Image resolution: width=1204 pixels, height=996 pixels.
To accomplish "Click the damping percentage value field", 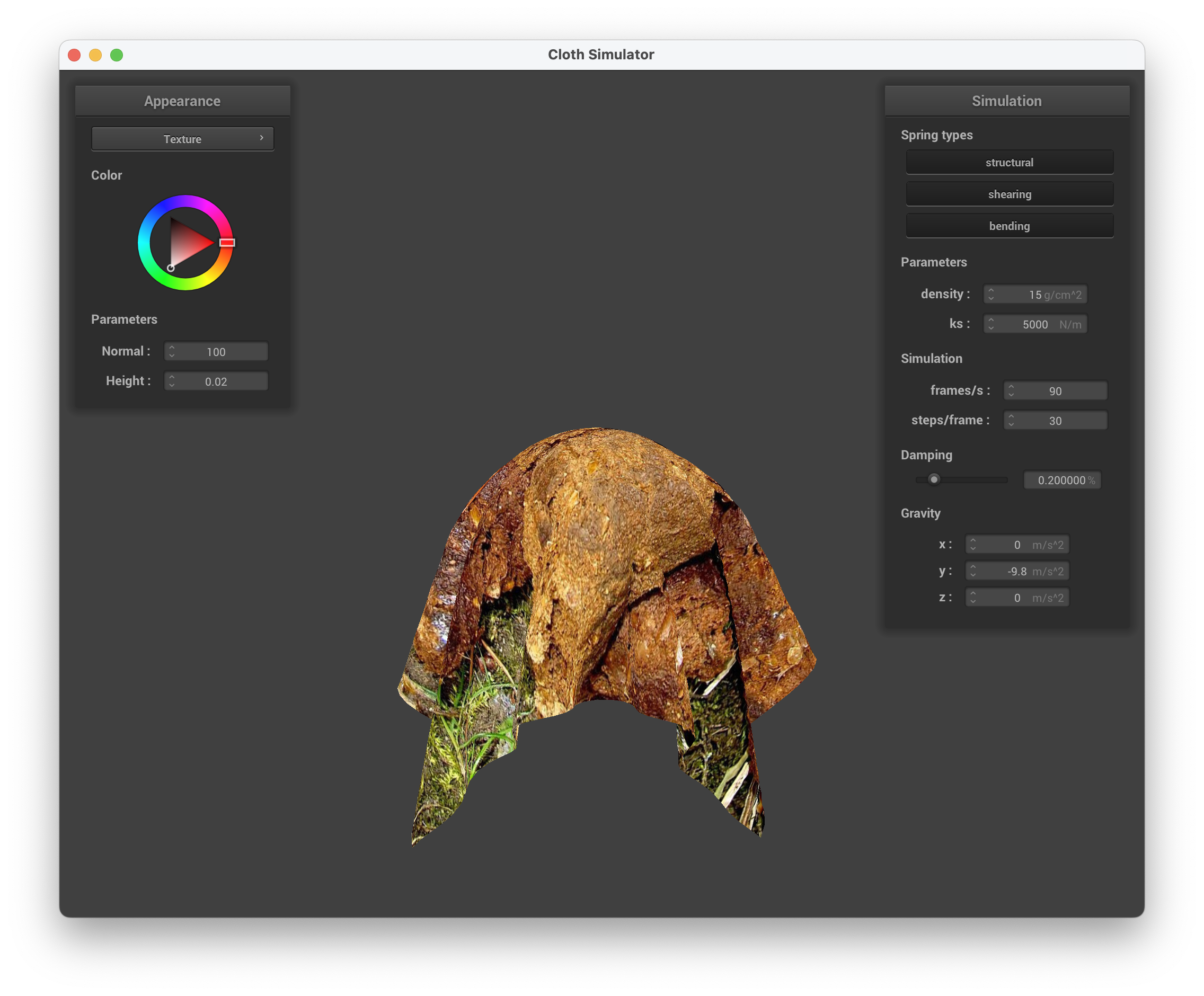I will [x=1061, y=480].
